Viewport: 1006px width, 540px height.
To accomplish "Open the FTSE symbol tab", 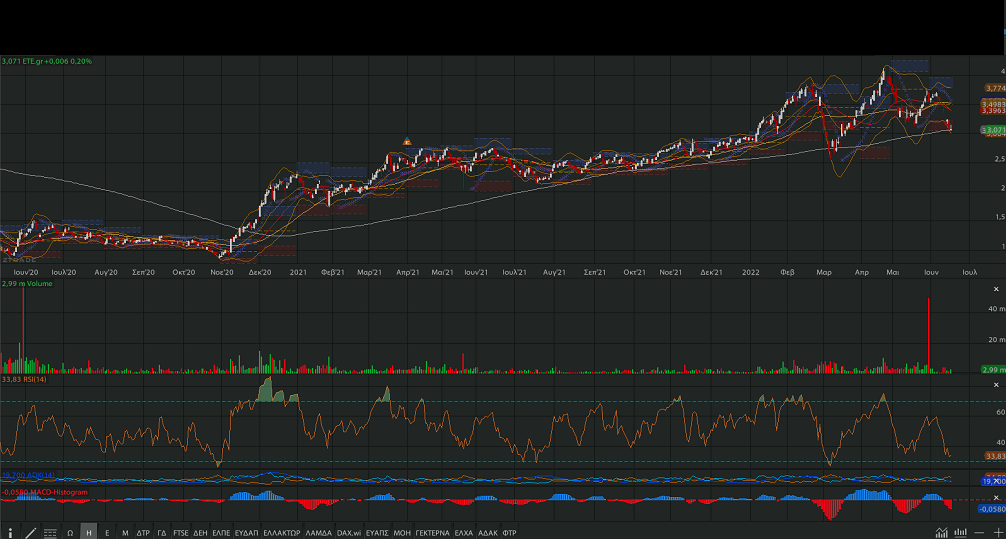I will pyautogui.click(x=180, y=533).
